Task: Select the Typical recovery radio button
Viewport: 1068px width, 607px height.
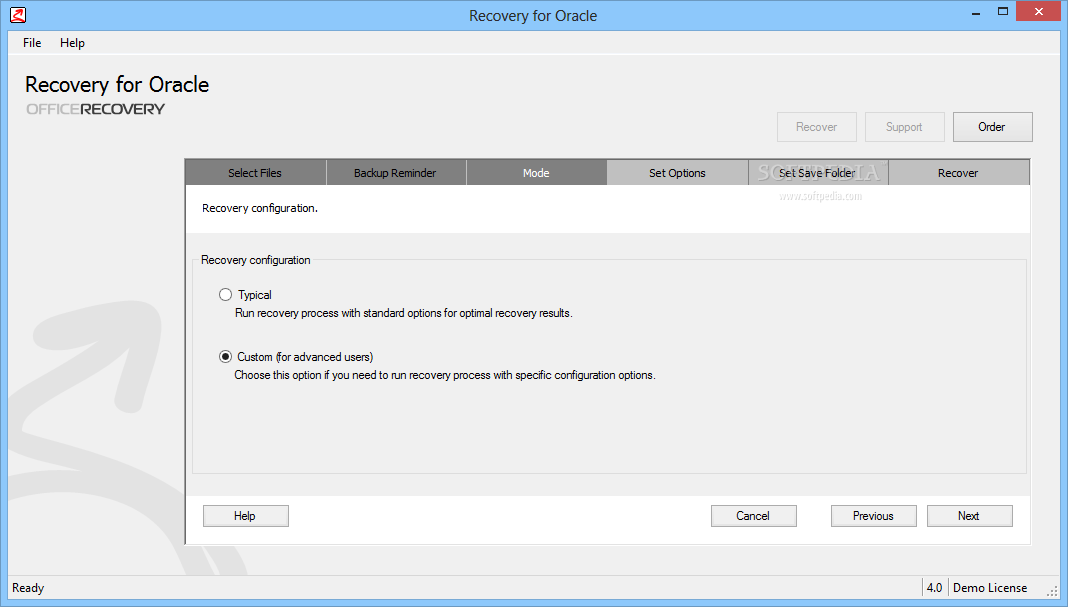Action: [225, 295]
